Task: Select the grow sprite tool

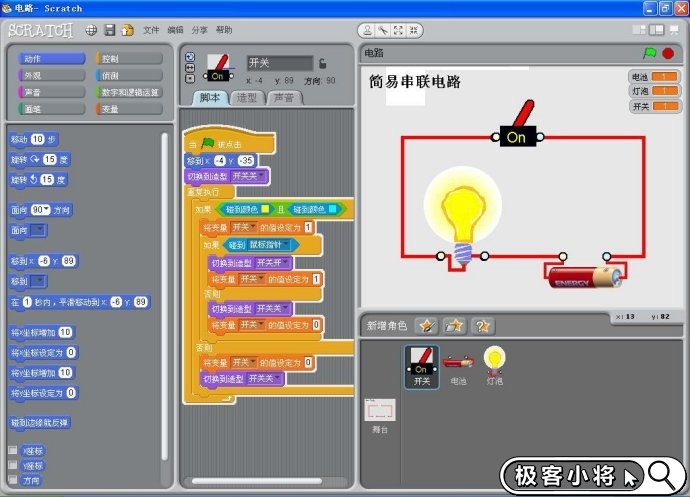Action: [398, 30]
